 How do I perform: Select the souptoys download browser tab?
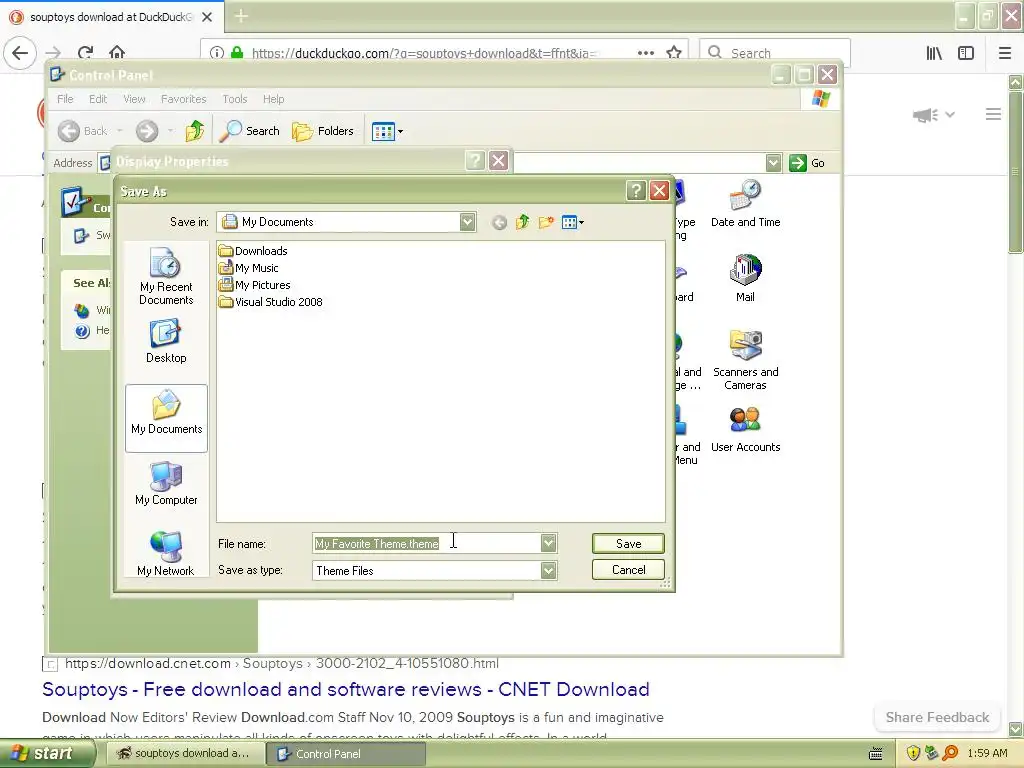[111, 17]
